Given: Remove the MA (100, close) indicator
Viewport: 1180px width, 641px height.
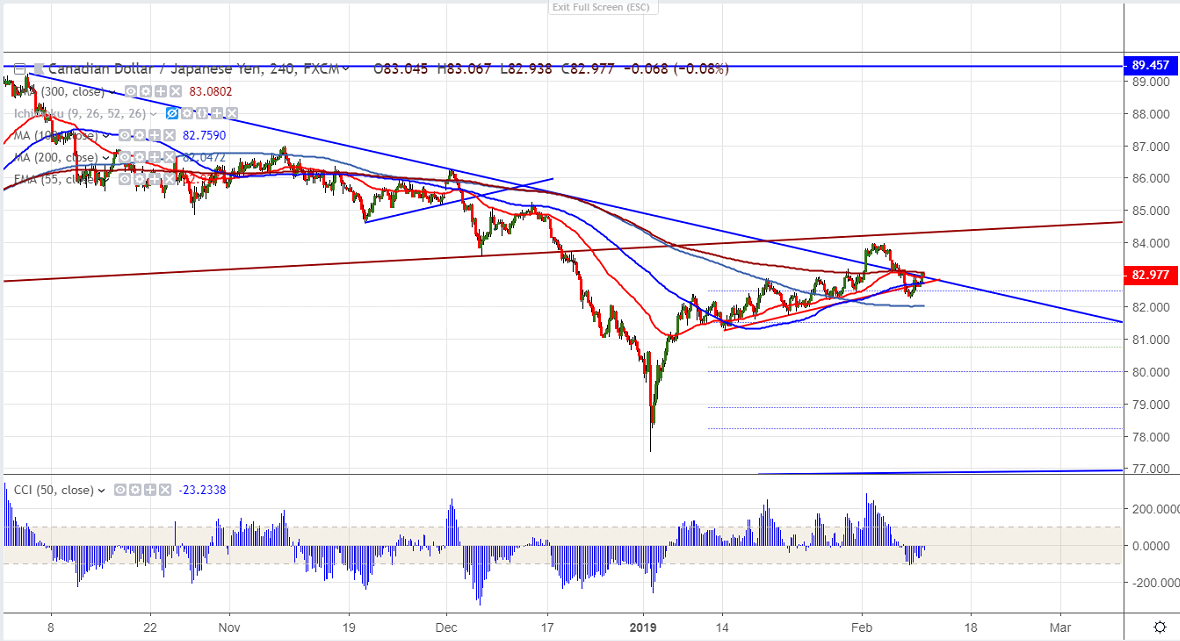Looking at the screenshot, I should click(169, 135).
